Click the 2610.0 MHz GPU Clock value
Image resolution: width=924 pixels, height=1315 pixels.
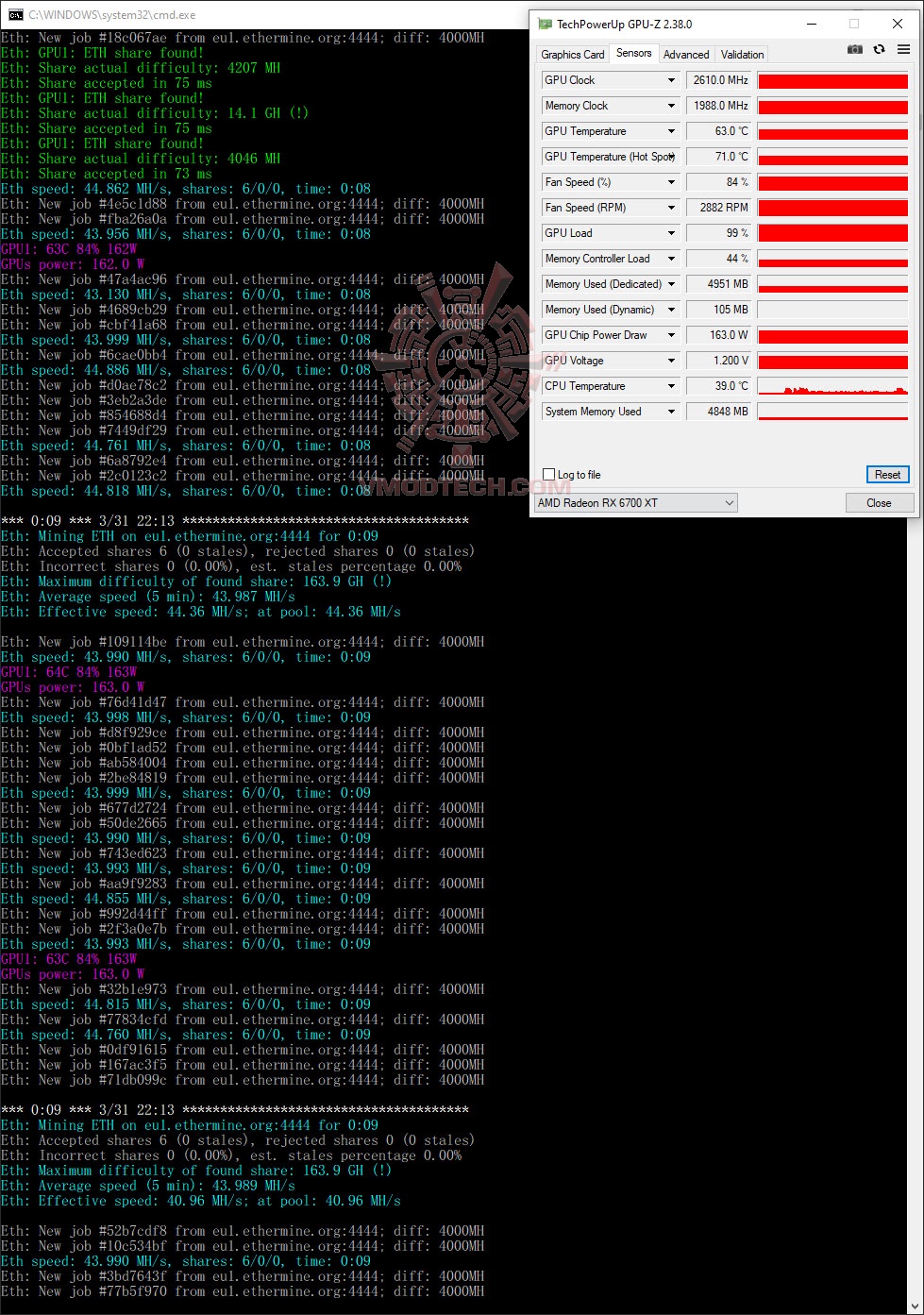coord(719,80)
